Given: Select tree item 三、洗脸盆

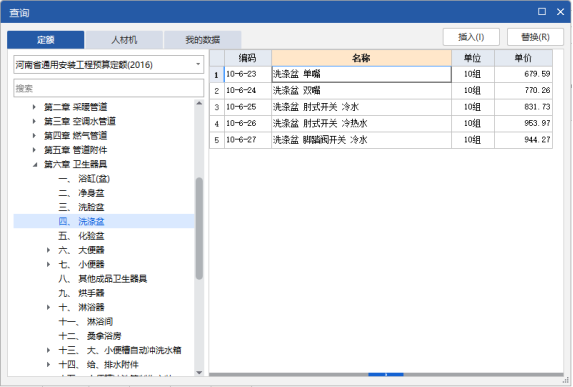Looking at the screenshot, I should coord(81,207).
